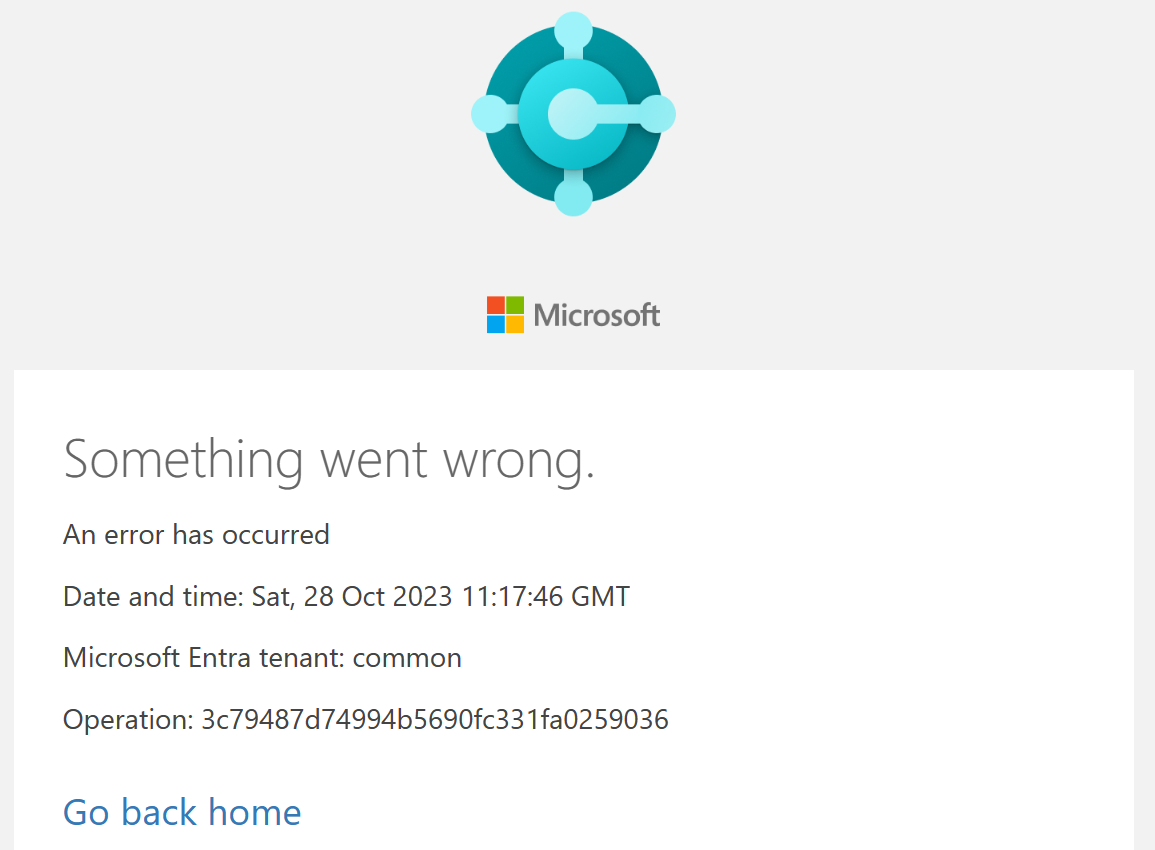
Task: Click the center circle of the app logo
Action: [x=573, y=115]
